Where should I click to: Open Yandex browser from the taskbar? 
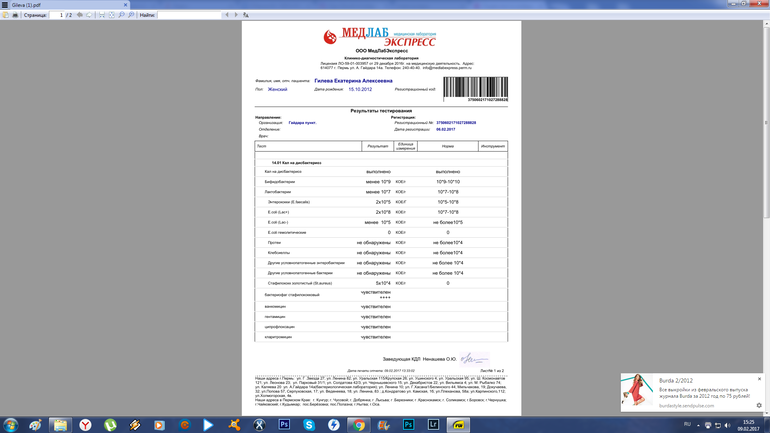point(85,425)
